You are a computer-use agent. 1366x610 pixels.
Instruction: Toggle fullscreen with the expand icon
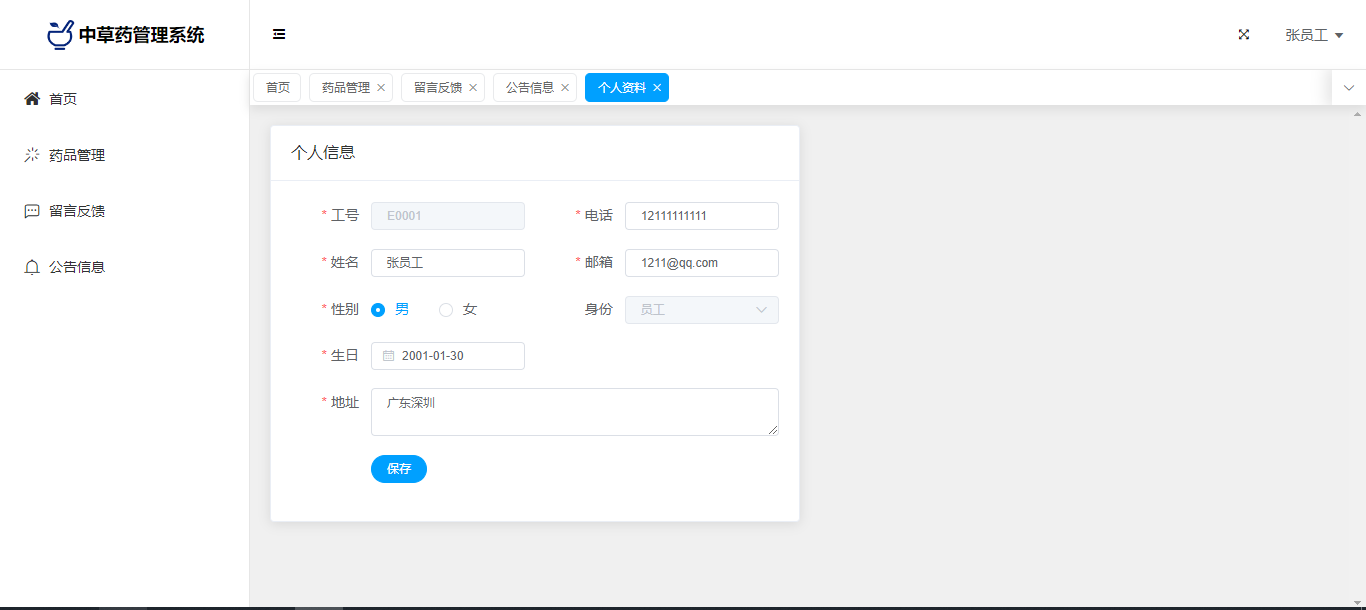(x=1244, y=34)
